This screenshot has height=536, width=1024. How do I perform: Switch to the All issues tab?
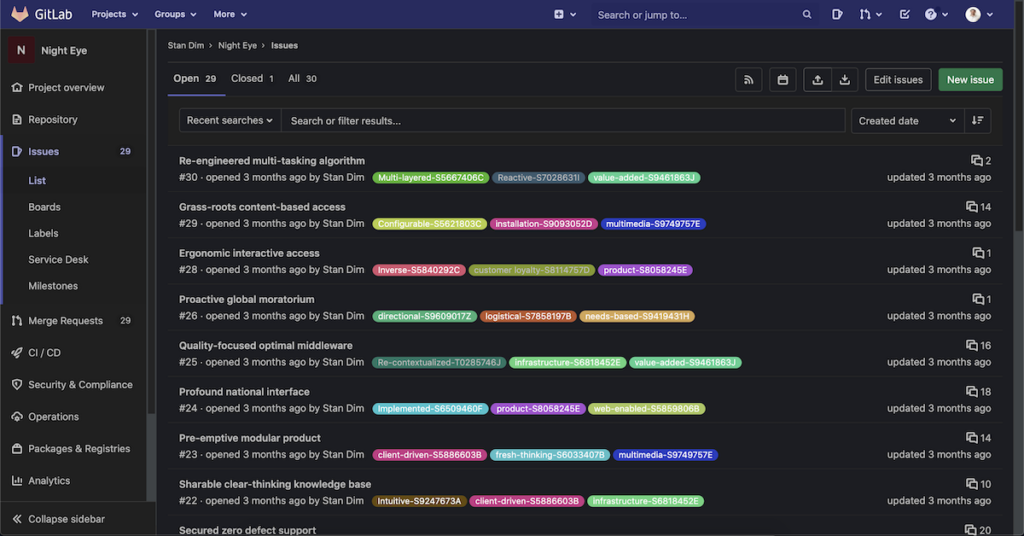(x=302, y=79)
